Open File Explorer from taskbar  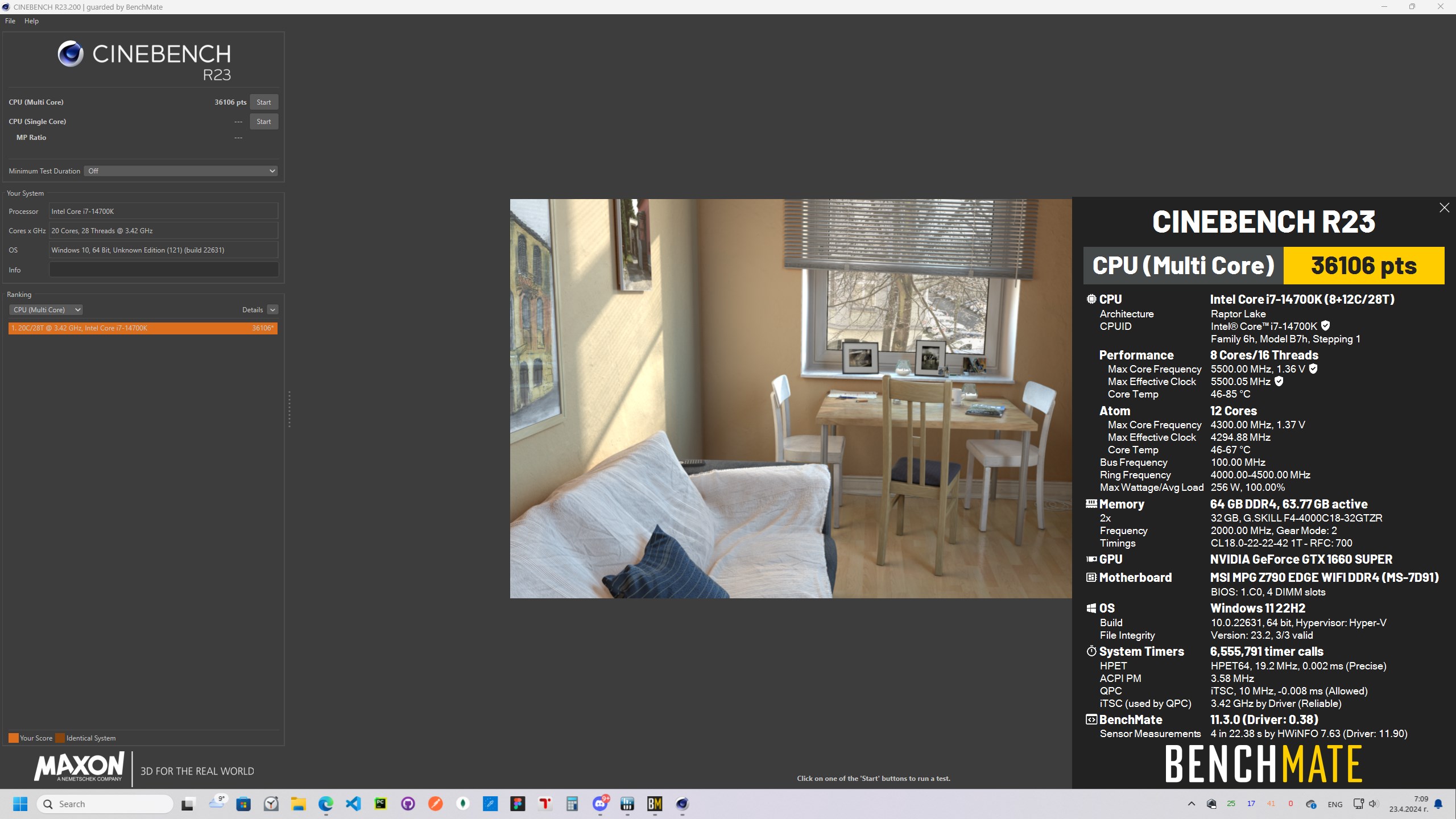[x=298, y=804]
